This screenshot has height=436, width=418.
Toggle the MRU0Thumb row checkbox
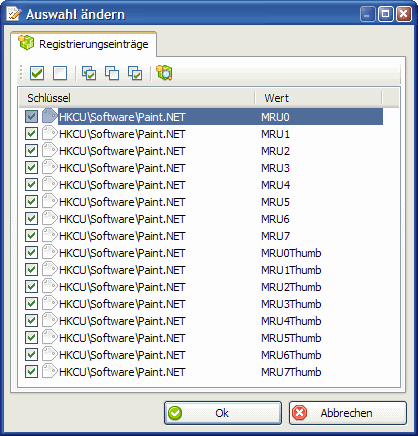pos(31,253)
